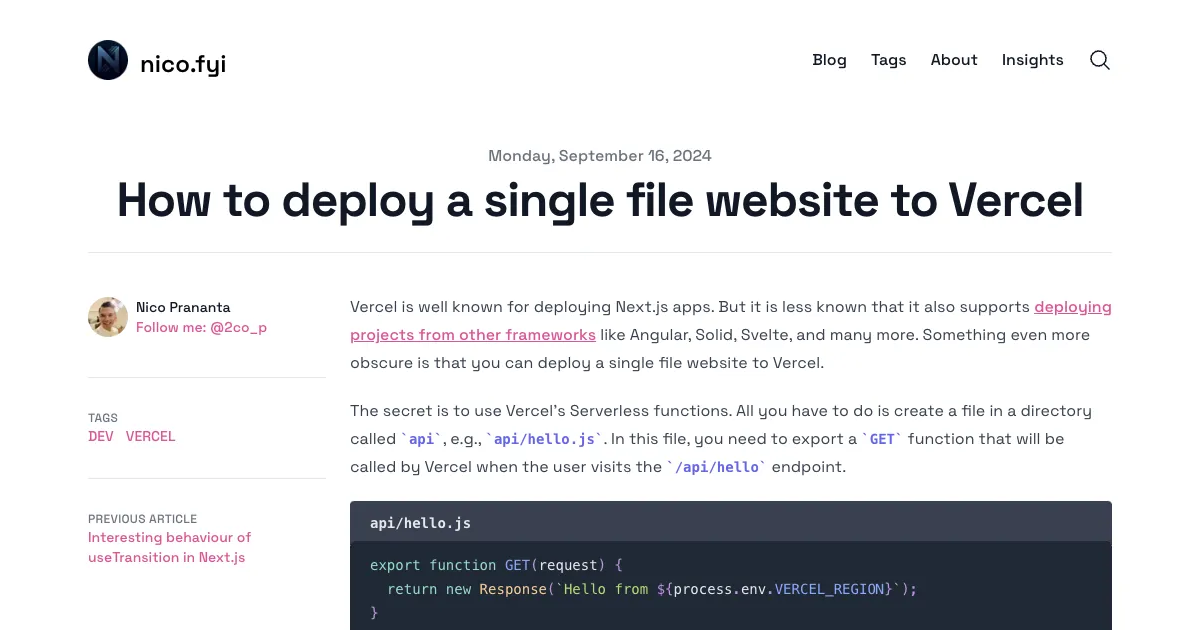
Task: Click the api/hello.js code block title
Action: (420, 522)
